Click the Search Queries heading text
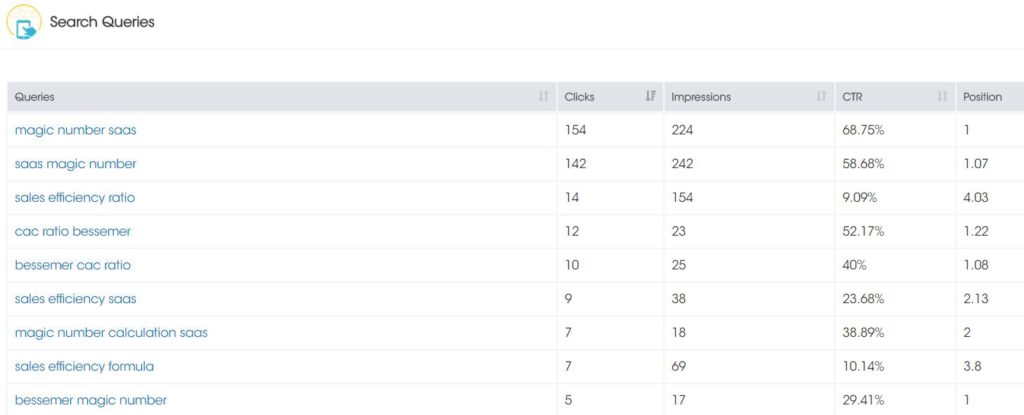1024x415 pixels. (103, 22)
